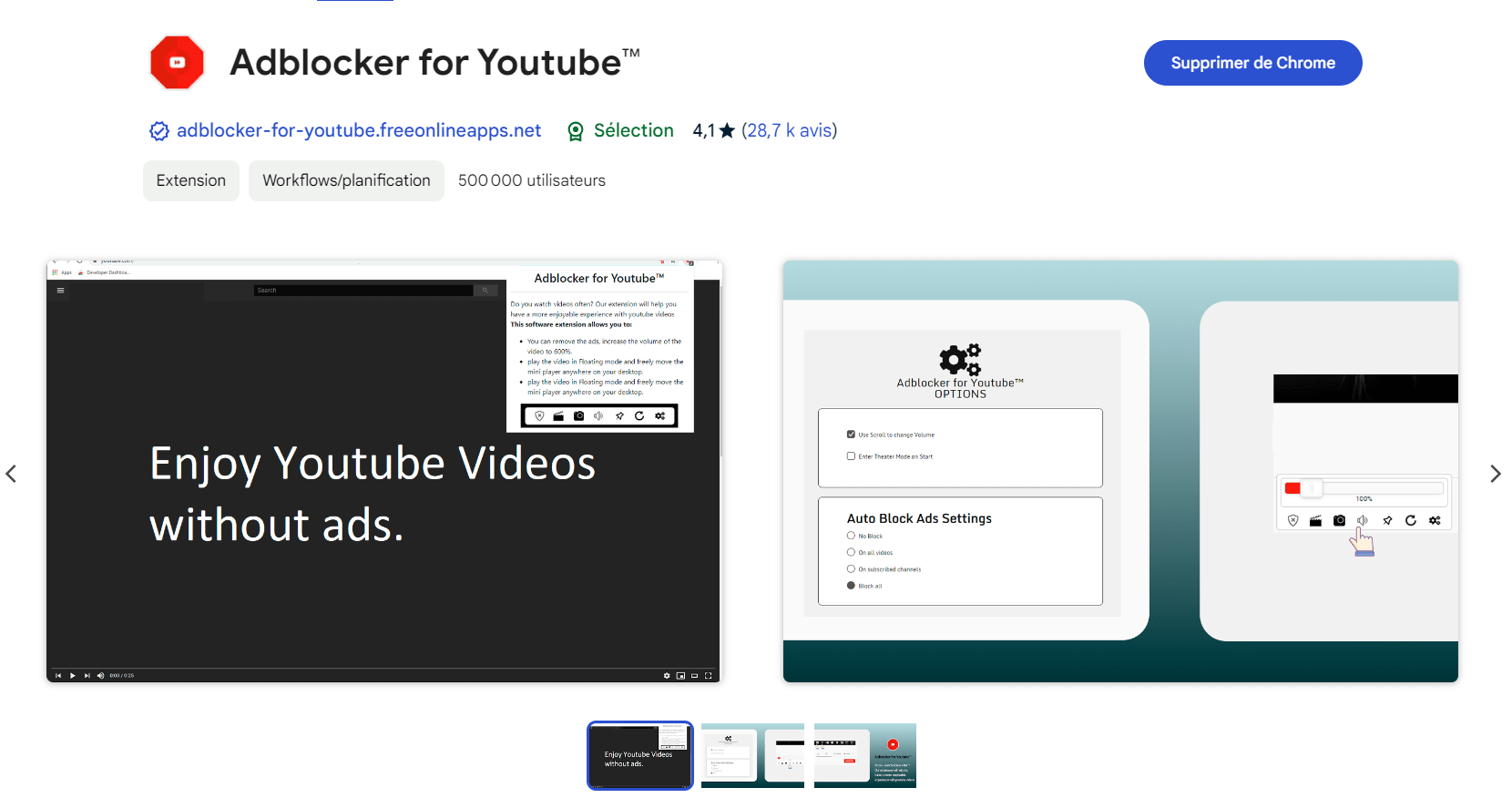The image size is (1512, 798).
Task: Click the Supprimer de Chrome button
Action: pos(1252,63)
